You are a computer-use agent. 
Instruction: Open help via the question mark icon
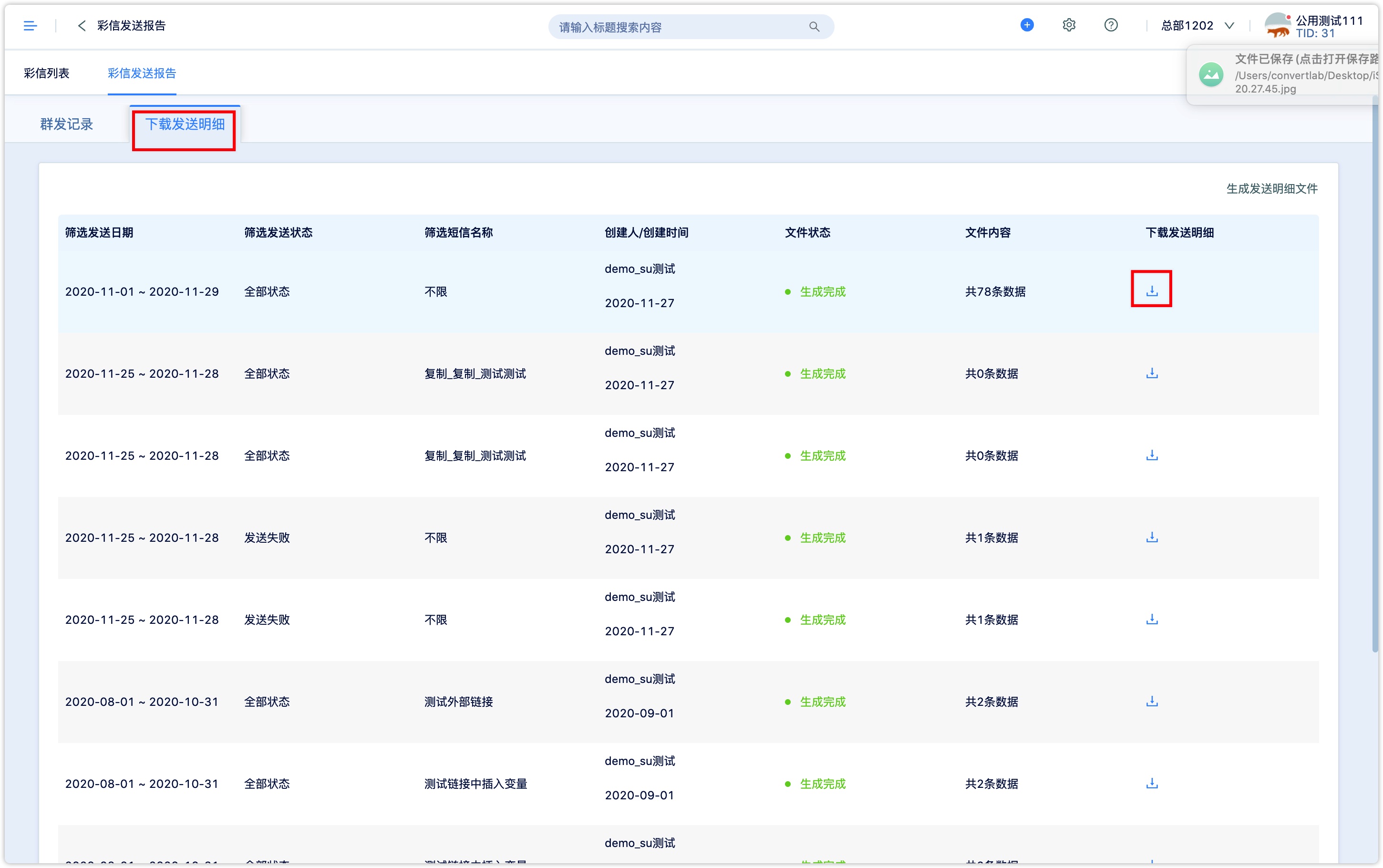(1110, 25)
